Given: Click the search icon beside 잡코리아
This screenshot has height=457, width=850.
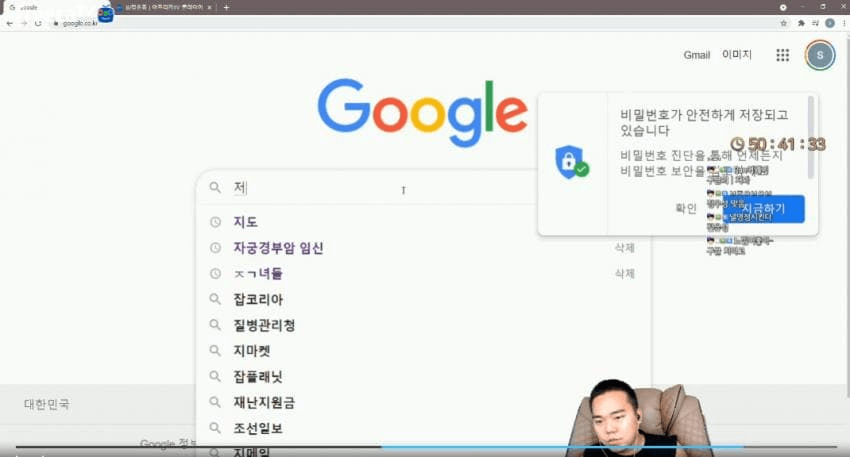Looking at the screenshot, I should pyautogui.click(x=215, y=299).
